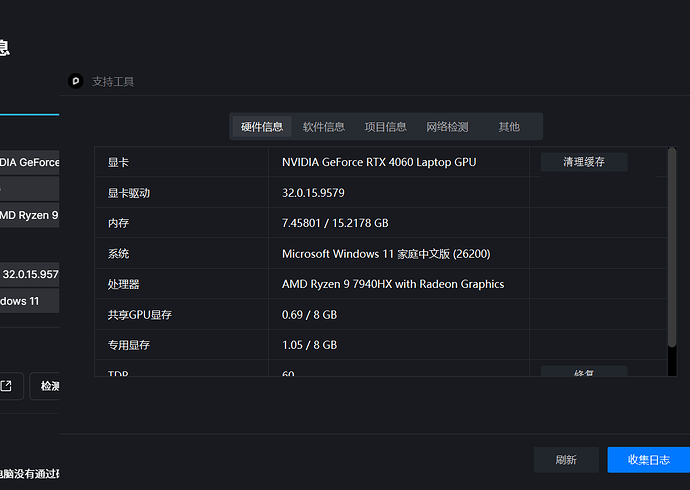This screenshot has width=690, height=490.
Task: Select AMD Ryzen 9 7940HX processor value
Action: click(x=393, y=284)
